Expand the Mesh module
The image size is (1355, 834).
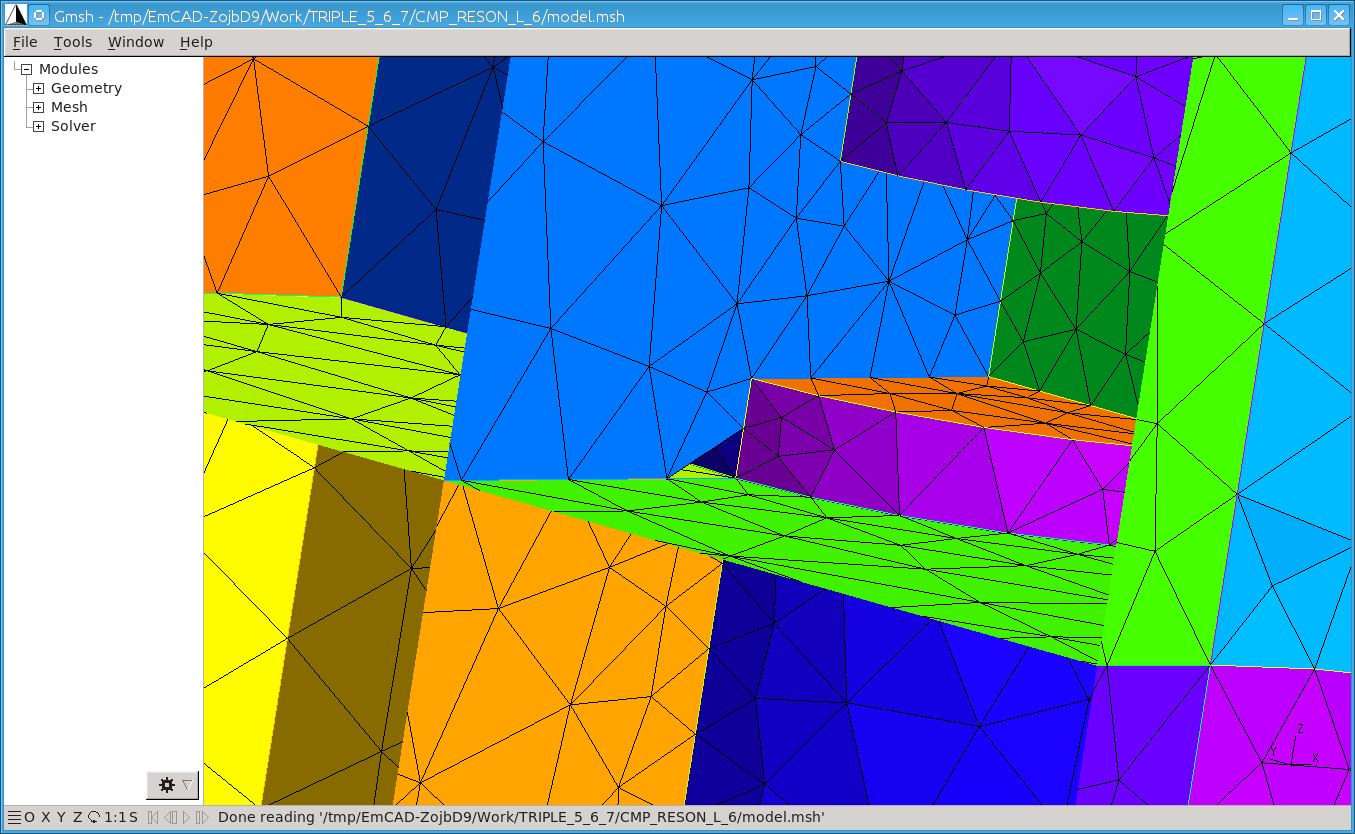coord(38,108)
